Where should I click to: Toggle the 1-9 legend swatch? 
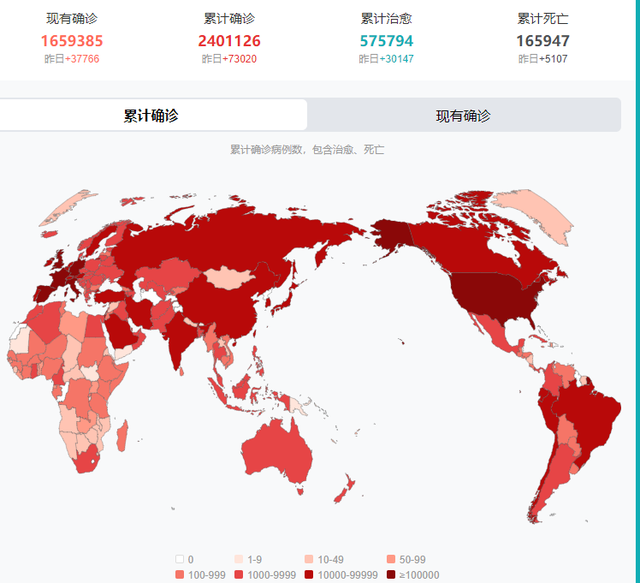(x=239, y=559)
